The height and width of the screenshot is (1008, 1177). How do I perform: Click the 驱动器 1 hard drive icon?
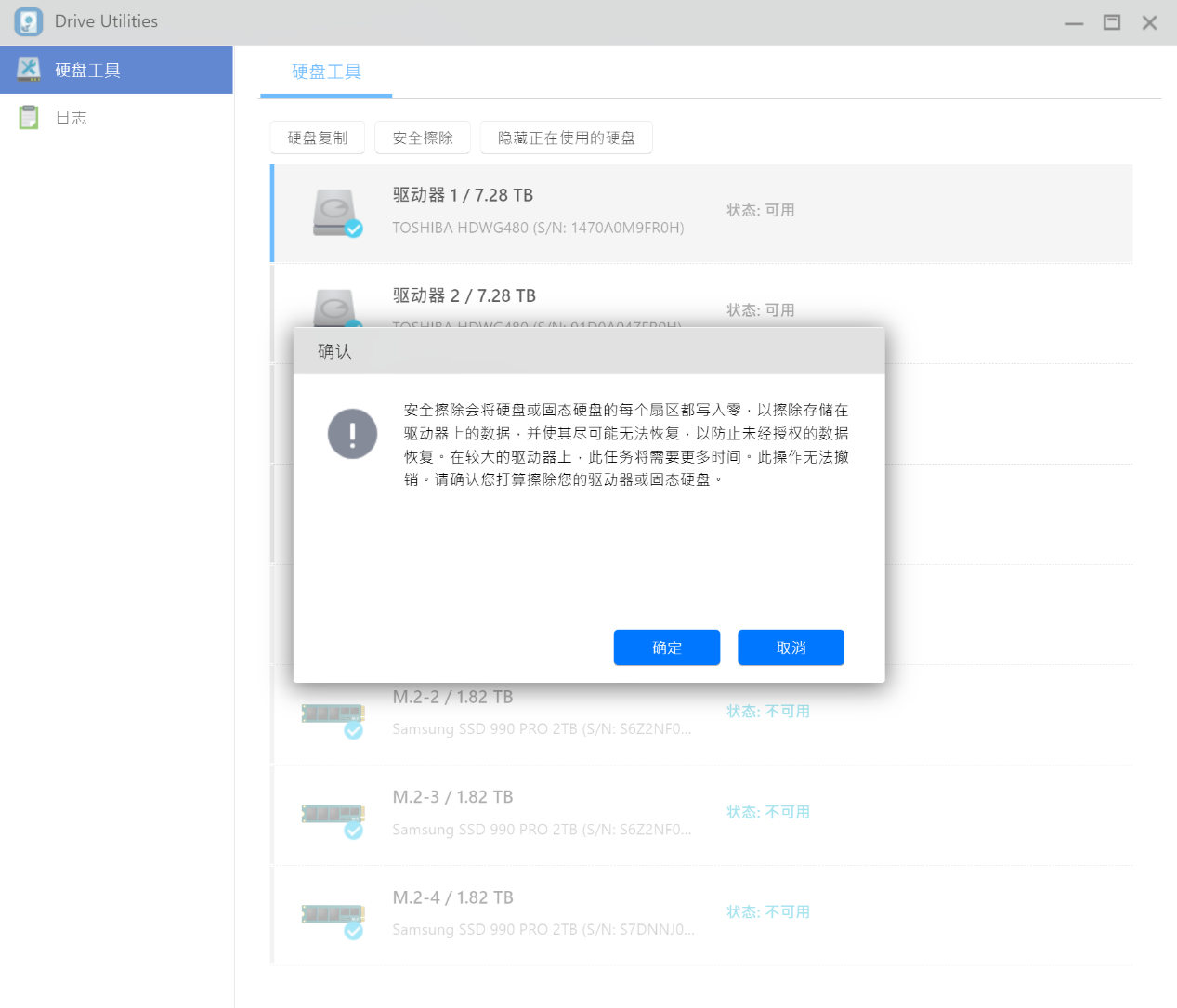coord(335,213)
